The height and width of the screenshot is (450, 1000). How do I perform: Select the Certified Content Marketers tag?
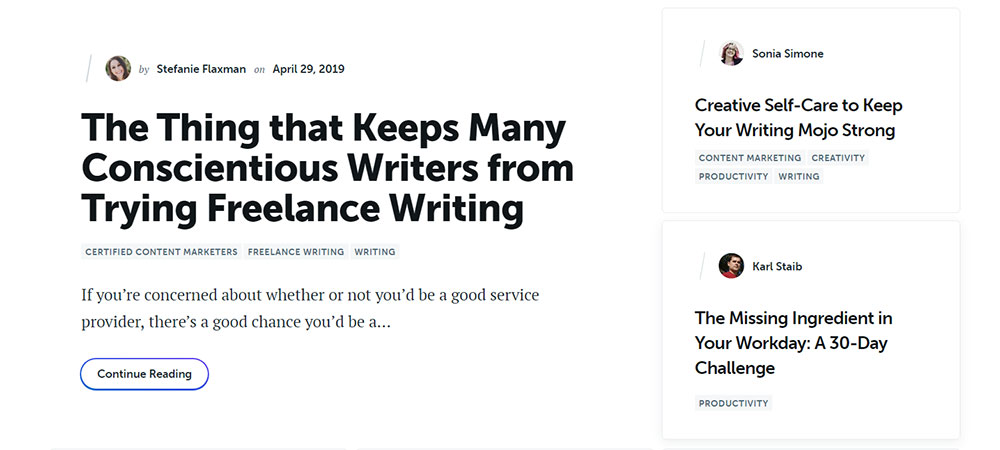tap(161, 252)
